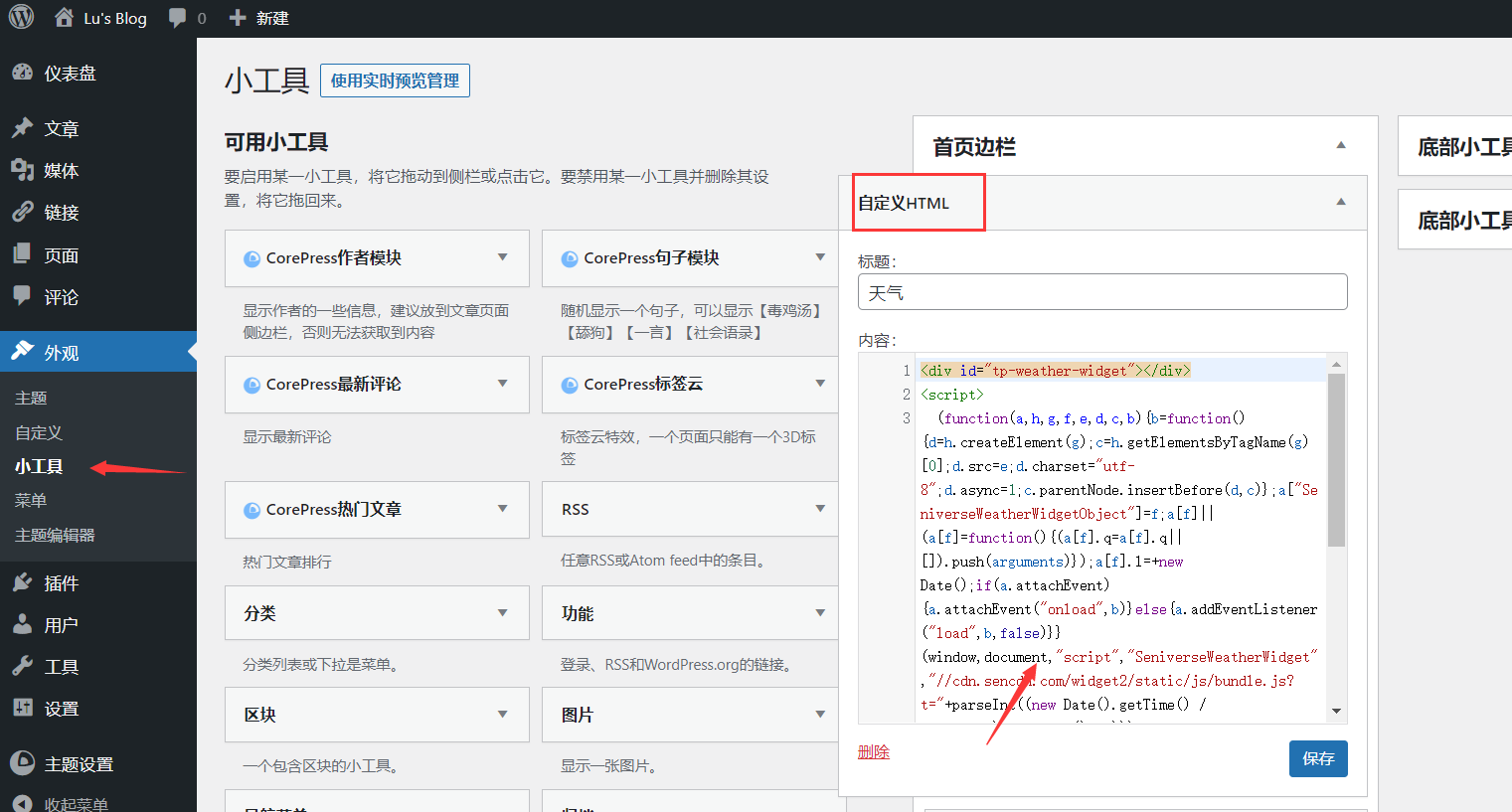
Task: Click the 显示一张图片 description text
Action: tap(608, 765)
